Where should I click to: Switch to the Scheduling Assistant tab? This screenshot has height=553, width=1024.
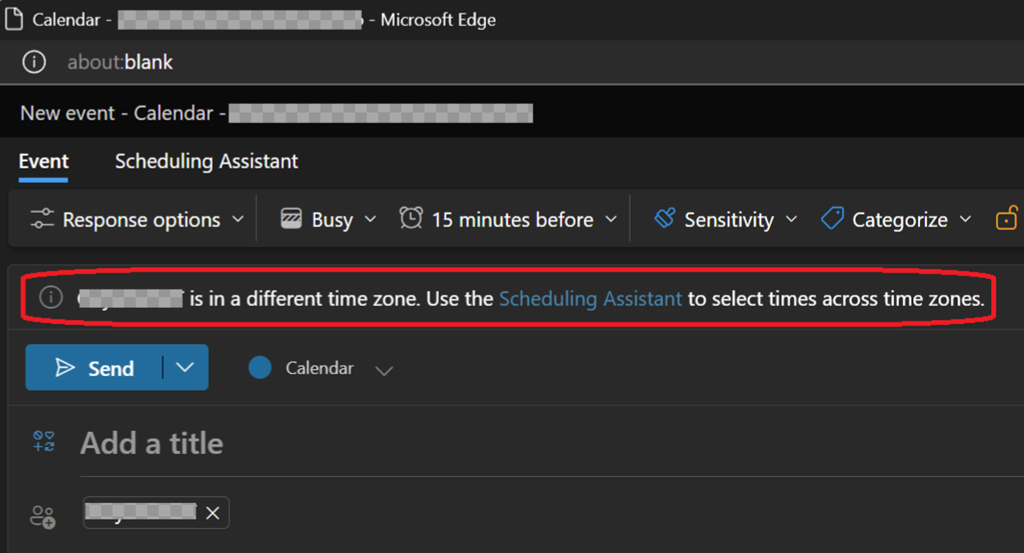pos(206,161)
